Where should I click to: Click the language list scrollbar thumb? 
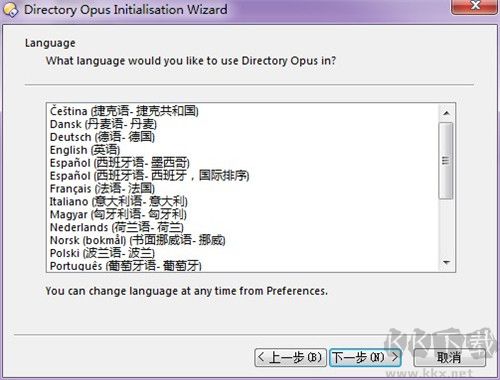point(446,161)
